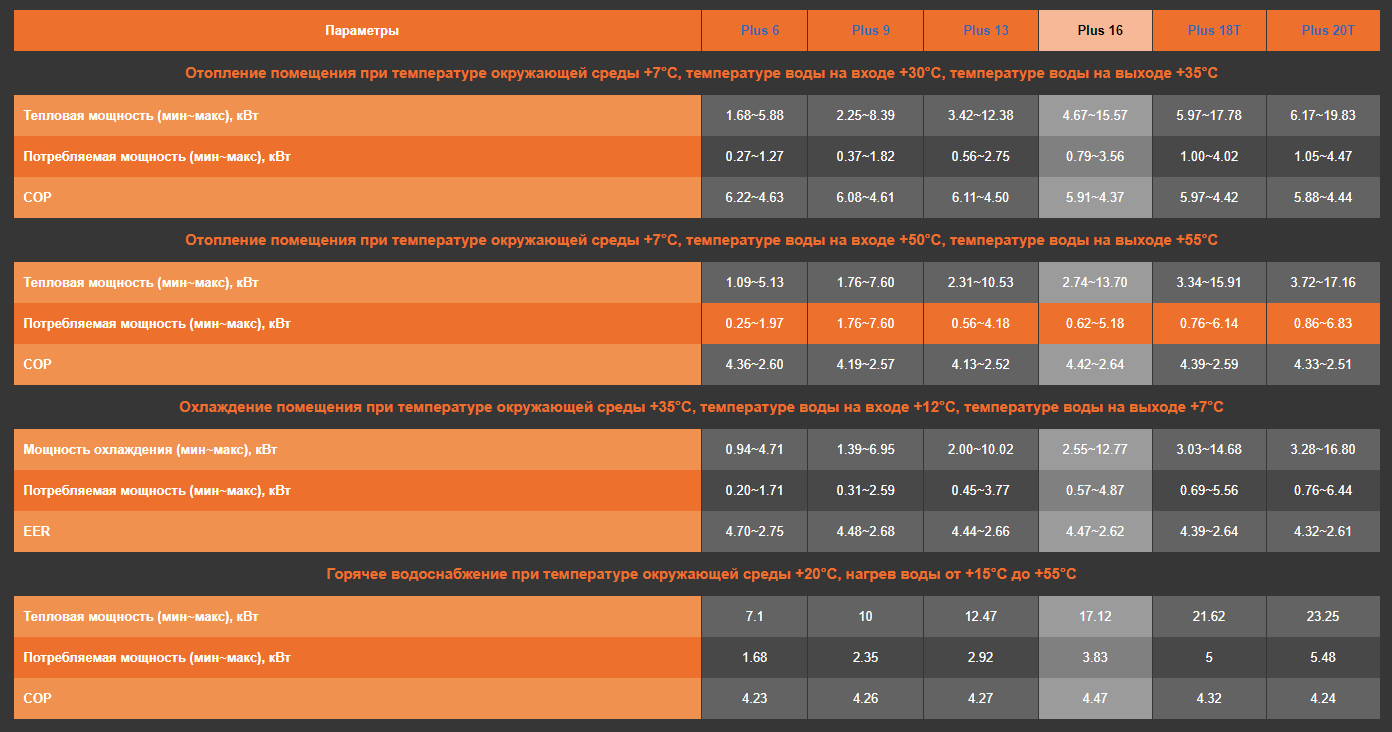This screenshot has width=1392, height=732.
Task: Click the COP cell reading 6.22~4.63
Action: coord(754,198)
